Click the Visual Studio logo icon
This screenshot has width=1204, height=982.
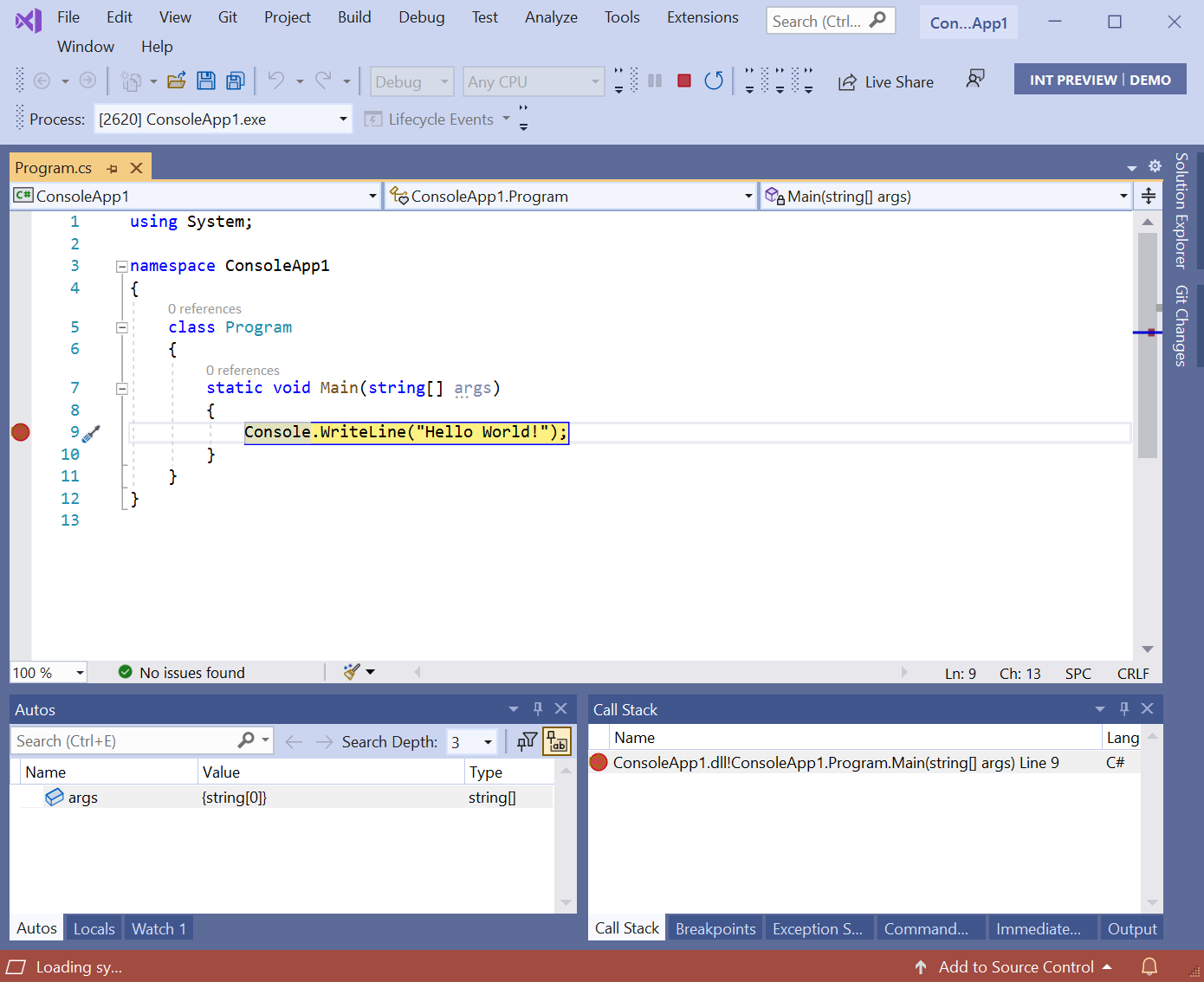(29, 20)
